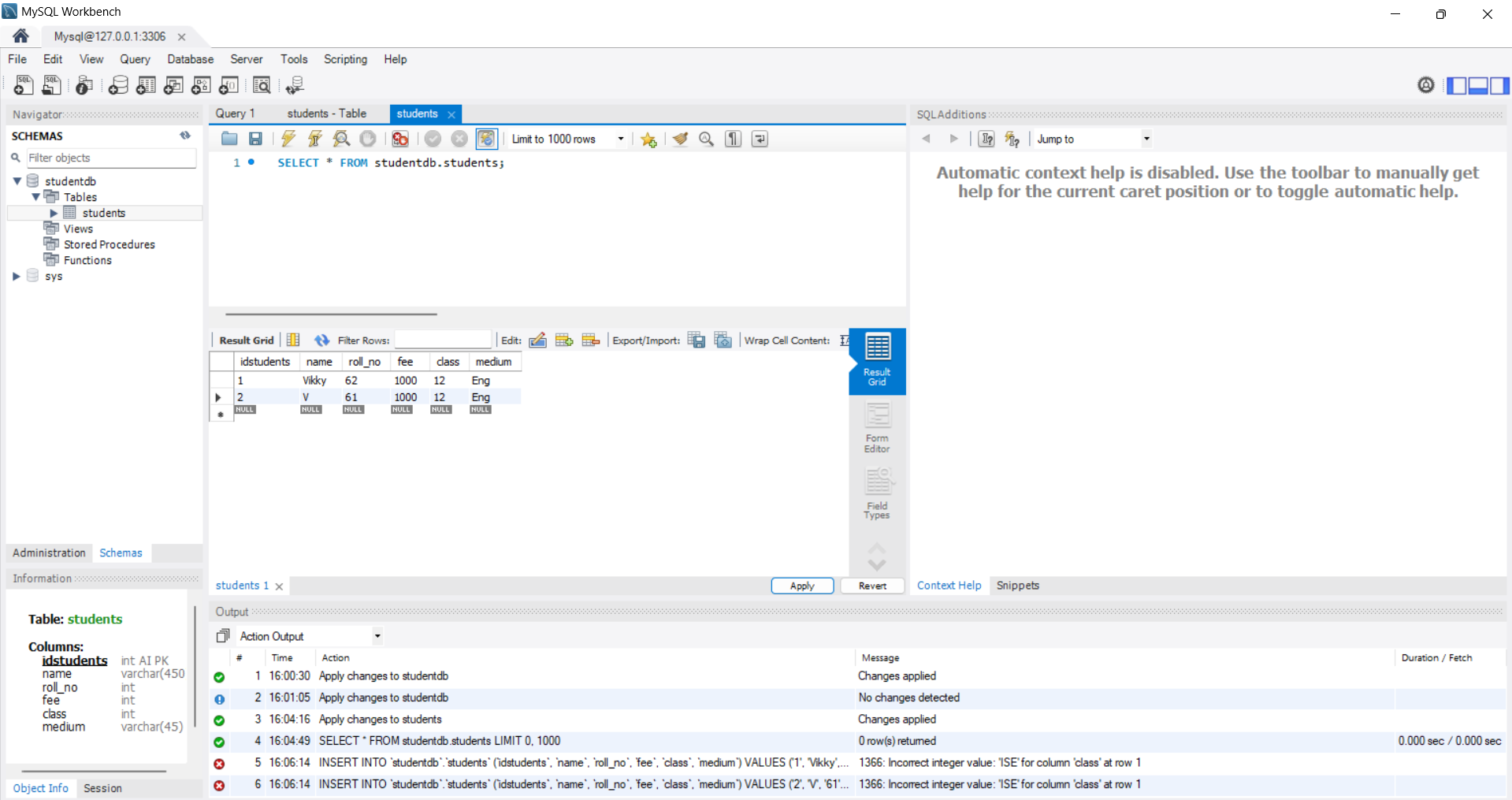Open the inspector for selected object
The image size is (1512, 800).
84,85
